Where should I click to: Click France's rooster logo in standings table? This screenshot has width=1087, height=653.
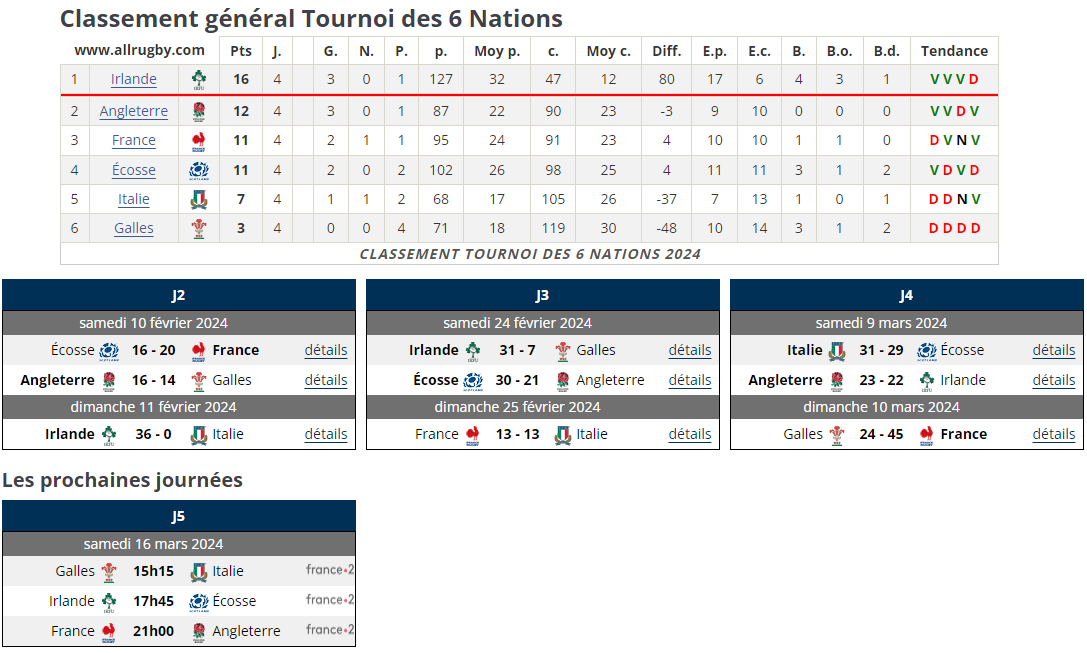(x=199, y=140)
